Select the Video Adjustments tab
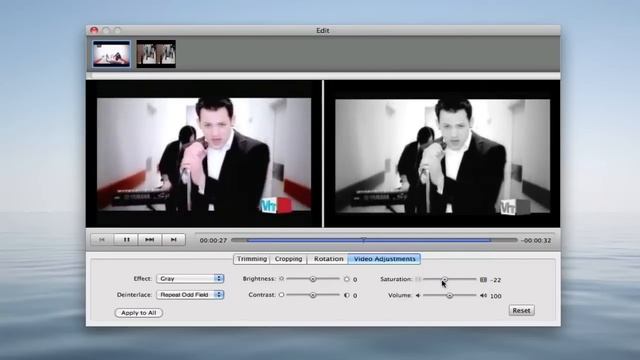The height and width of the screenshot is (360, 640). (384, 259)
